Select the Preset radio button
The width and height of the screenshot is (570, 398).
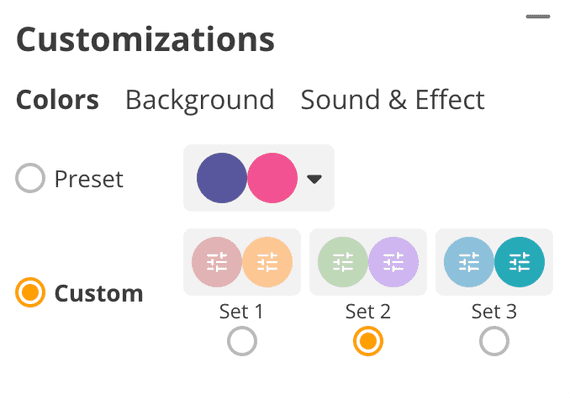[30, 178]
